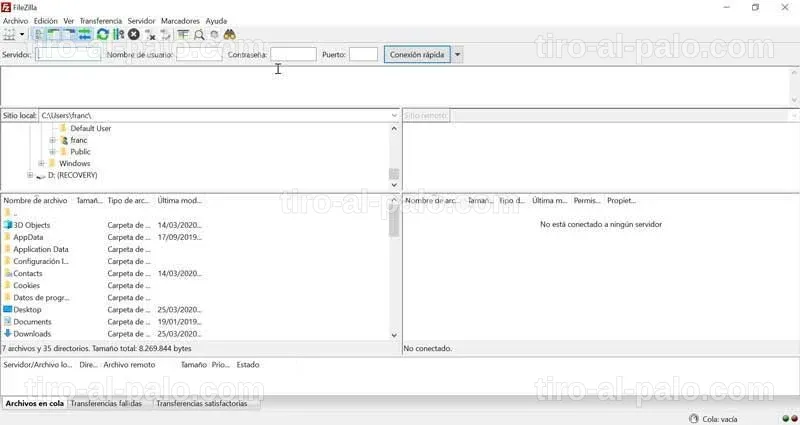Click down arrow of message log scrollbar
This screenshot has height=425, width=800.
tap(794, 100)
